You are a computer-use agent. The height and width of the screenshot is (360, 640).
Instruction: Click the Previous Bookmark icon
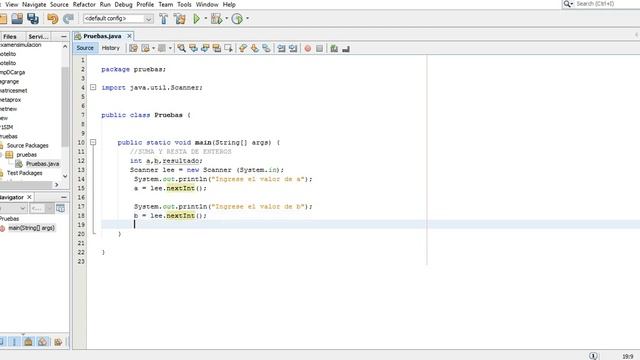243,48
